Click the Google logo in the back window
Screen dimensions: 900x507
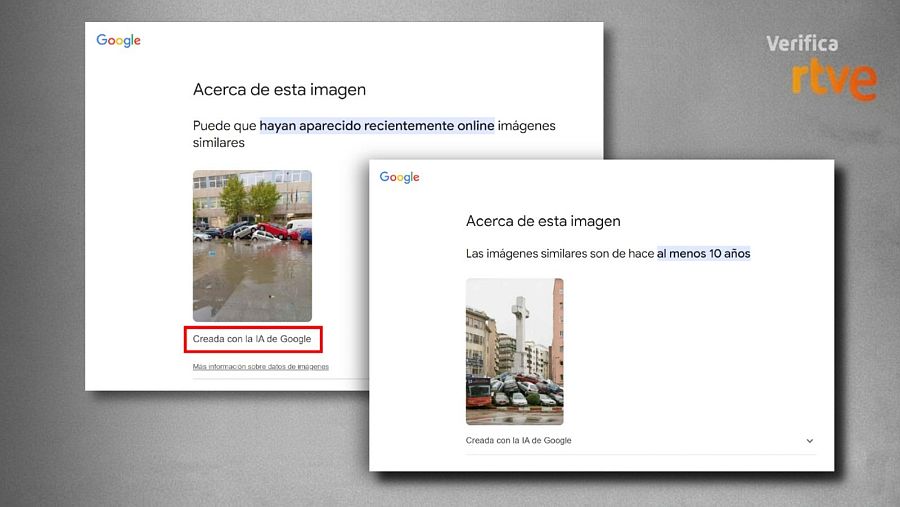pos(118,40)
